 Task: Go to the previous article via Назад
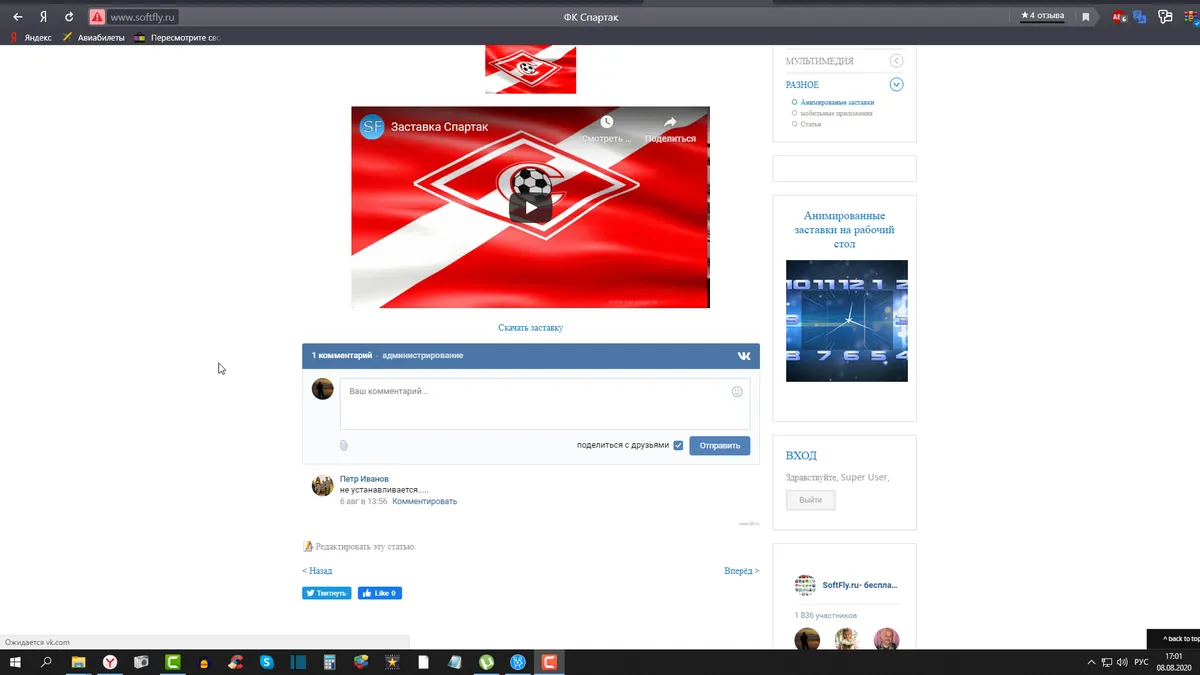(317, 571)
